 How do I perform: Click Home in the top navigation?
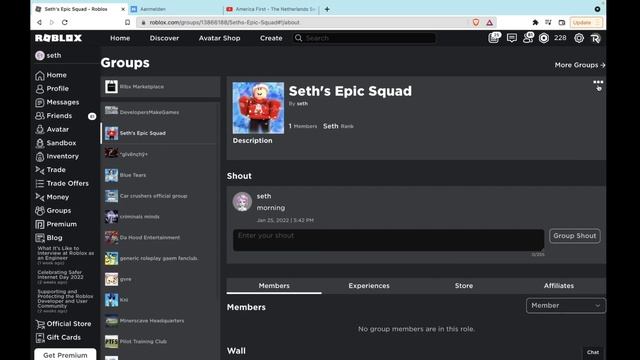tap(120, 38)
